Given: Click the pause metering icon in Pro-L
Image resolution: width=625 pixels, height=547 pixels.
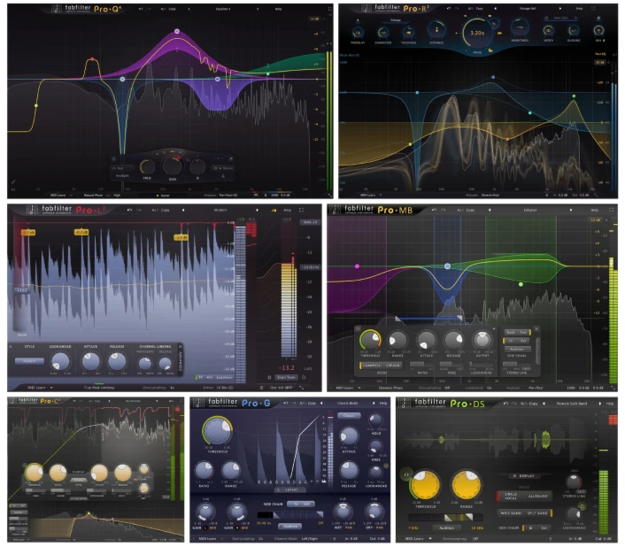Looking at the screenshot, I should click(x=269, y=377).
